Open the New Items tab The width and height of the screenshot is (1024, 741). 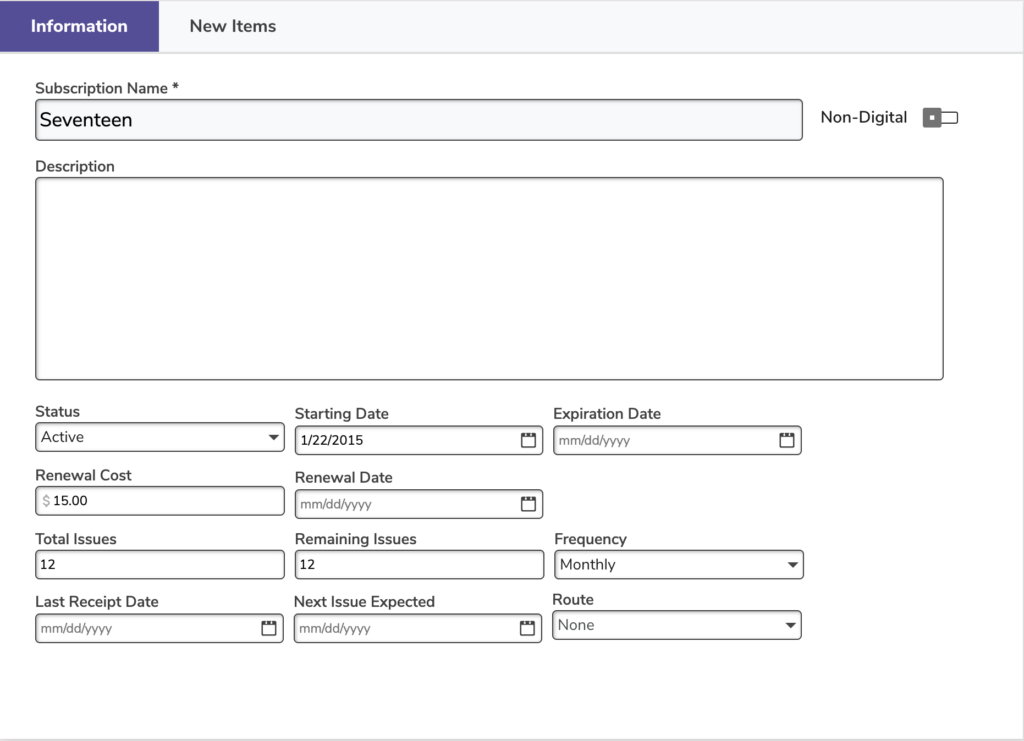[233, 27]
